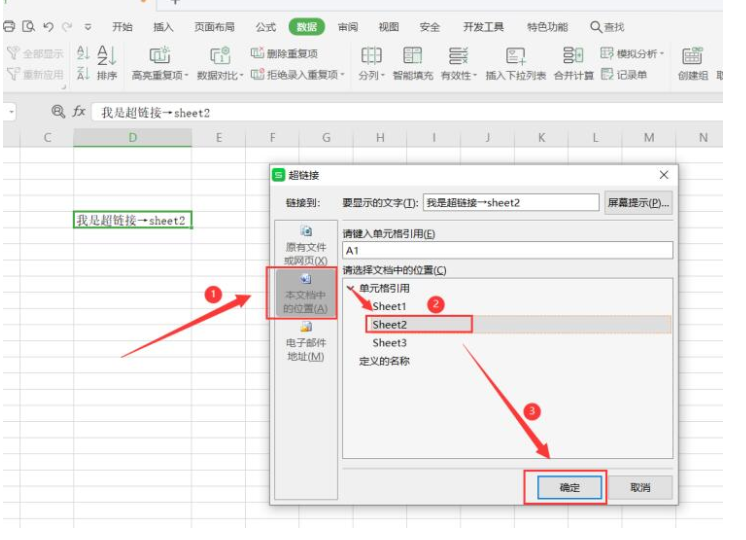746x540 pixels.
Task: Click the 请键入单元格引用 input field
Action: coord(507,251)
